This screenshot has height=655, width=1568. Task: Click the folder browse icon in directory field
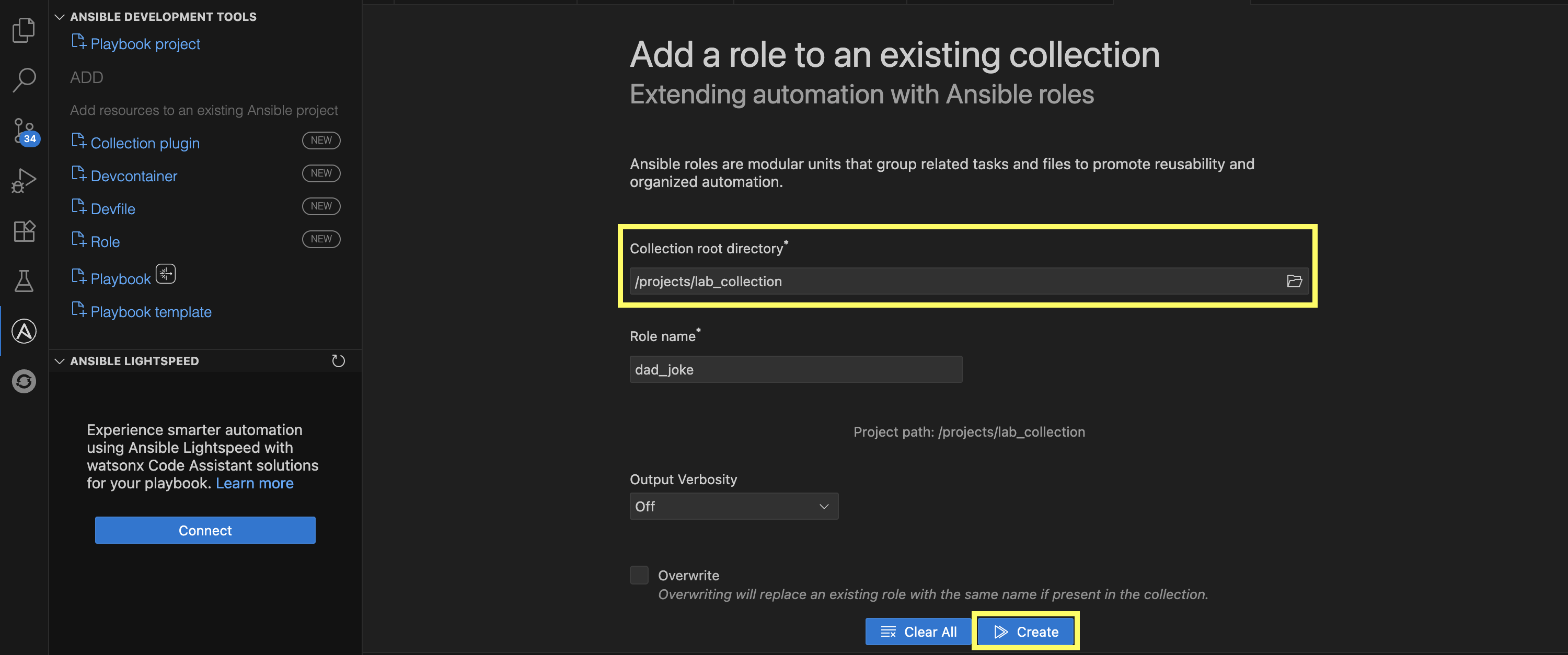1294,281
